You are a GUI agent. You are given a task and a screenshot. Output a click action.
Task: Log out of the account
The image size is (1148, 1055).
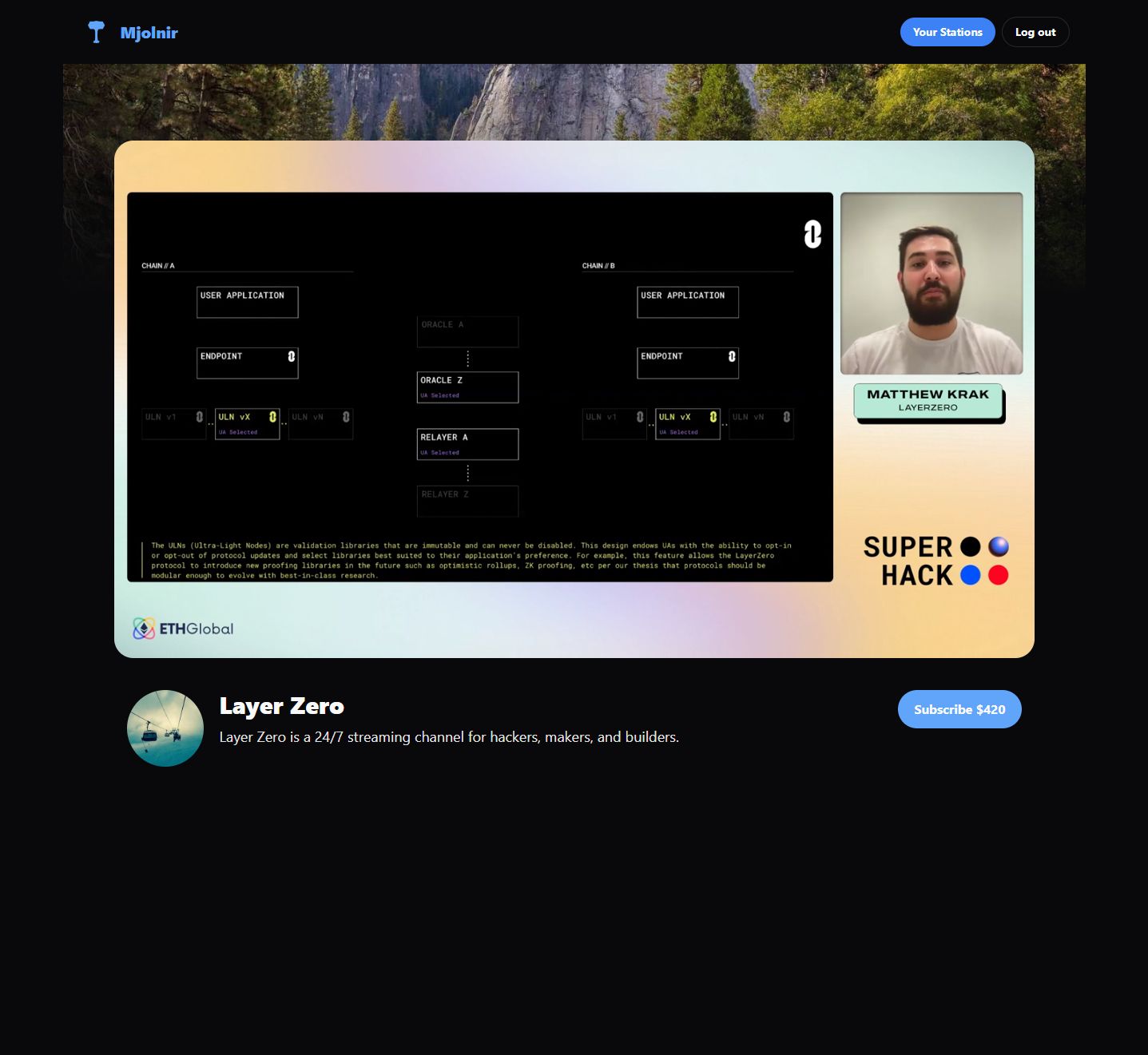[x=1035, y=32]
